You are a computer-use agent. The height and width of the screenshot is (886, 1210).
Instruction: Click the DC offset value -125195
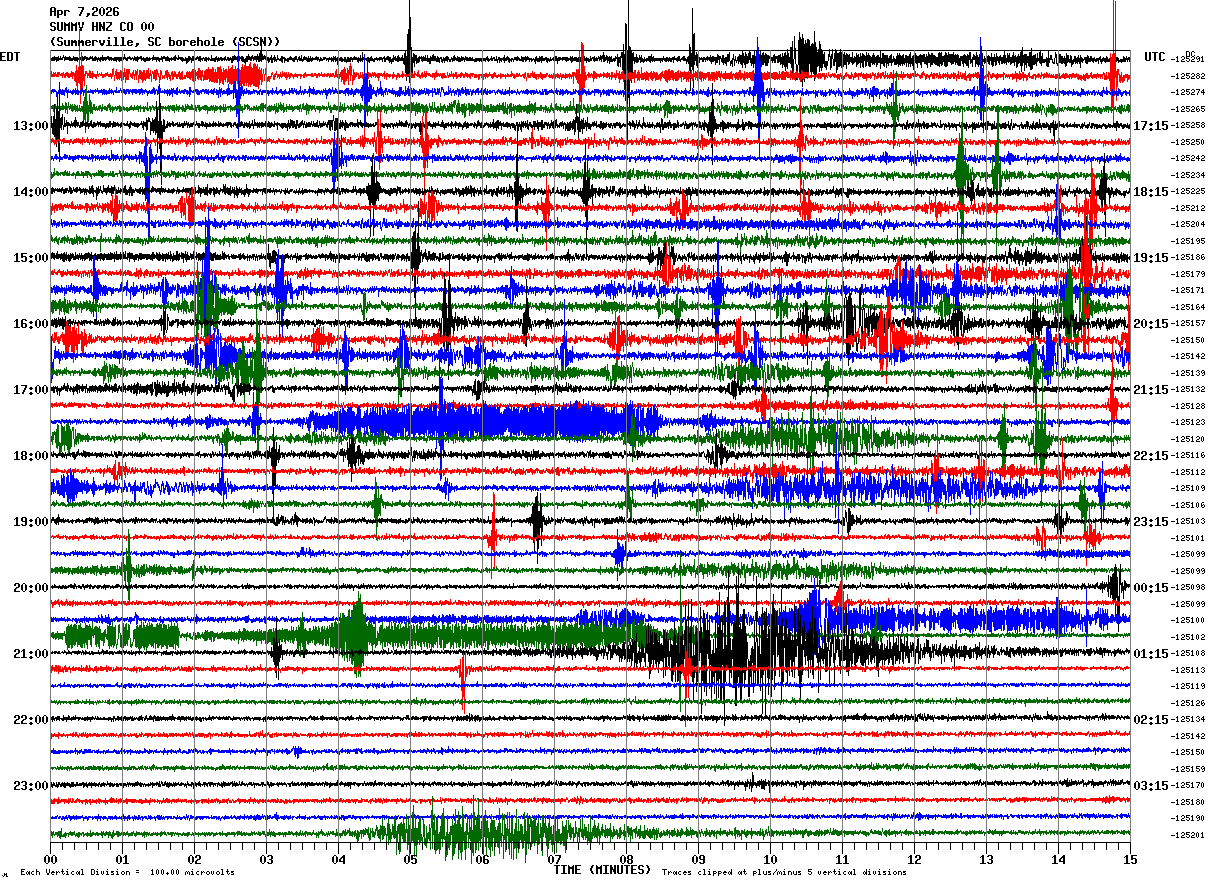[x=1187, y=241]
